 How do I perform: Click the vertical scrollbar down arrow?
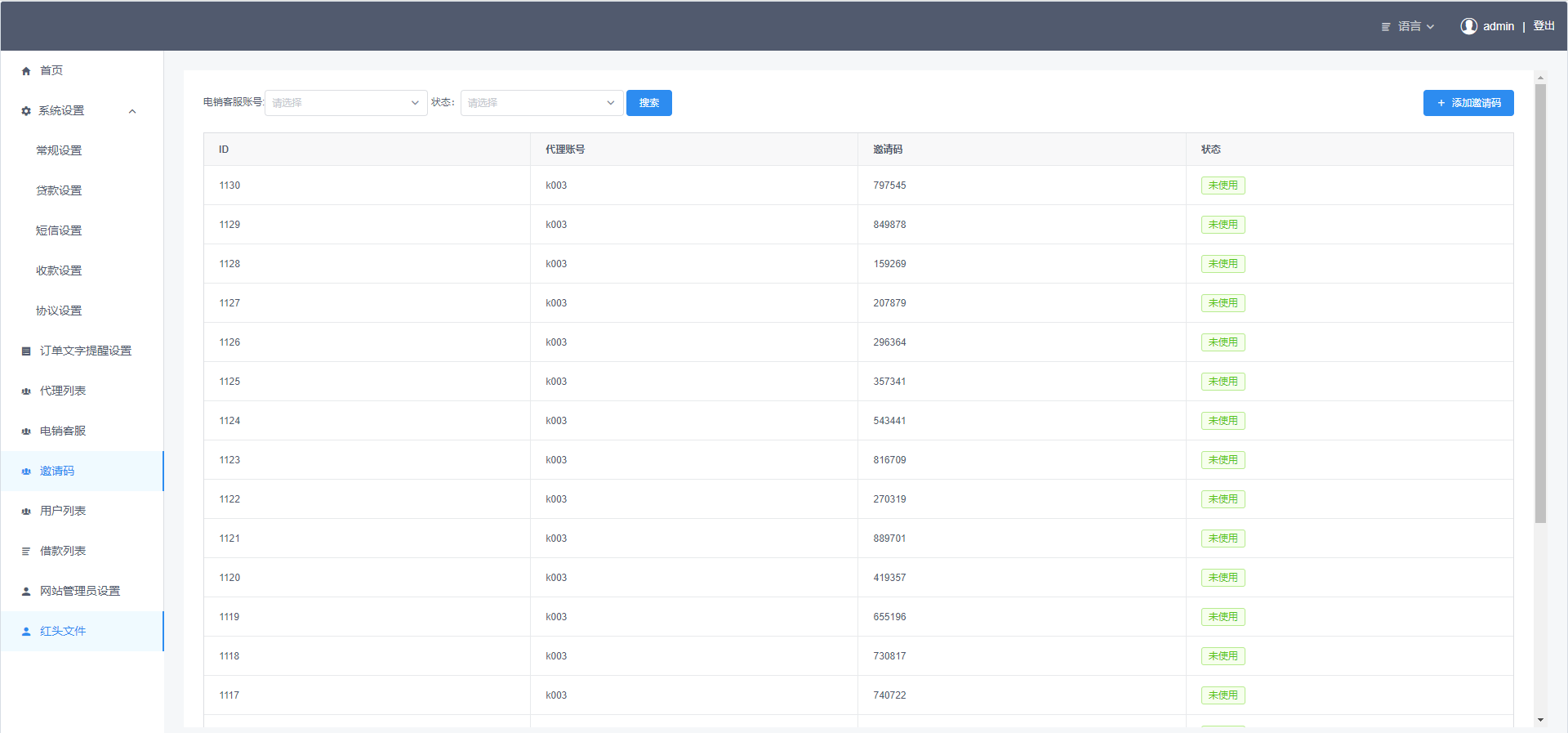(x=1540, y=720)
